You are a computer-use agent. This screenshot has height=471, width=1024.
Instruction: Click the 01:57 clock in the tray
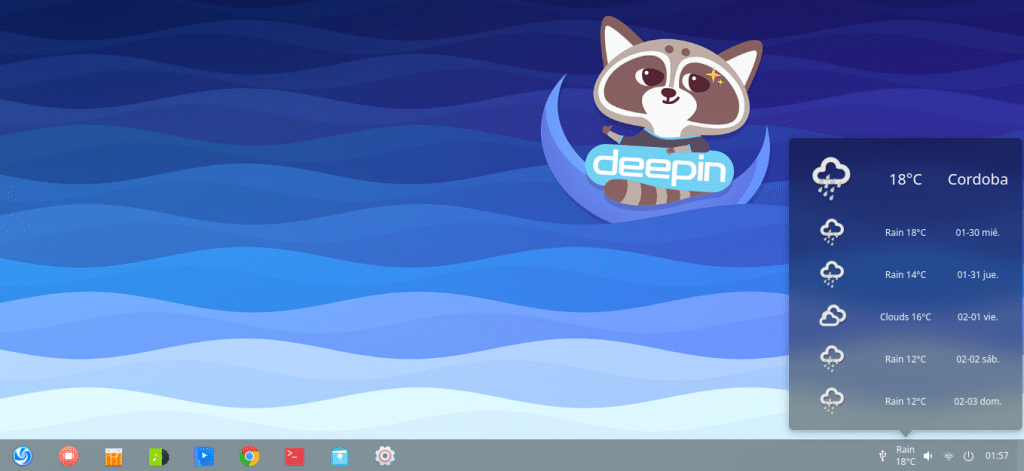996,456
